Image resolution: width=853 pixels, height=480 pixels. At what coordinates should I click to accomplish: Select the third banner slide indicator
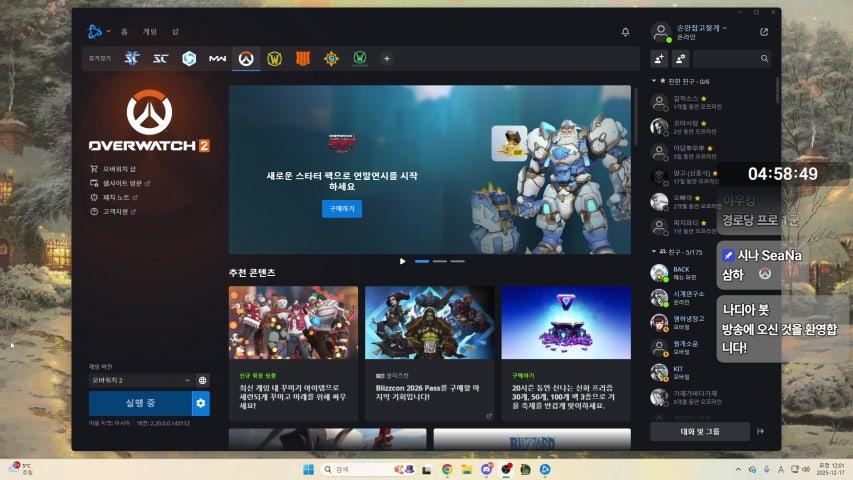[x=457, y=261]
